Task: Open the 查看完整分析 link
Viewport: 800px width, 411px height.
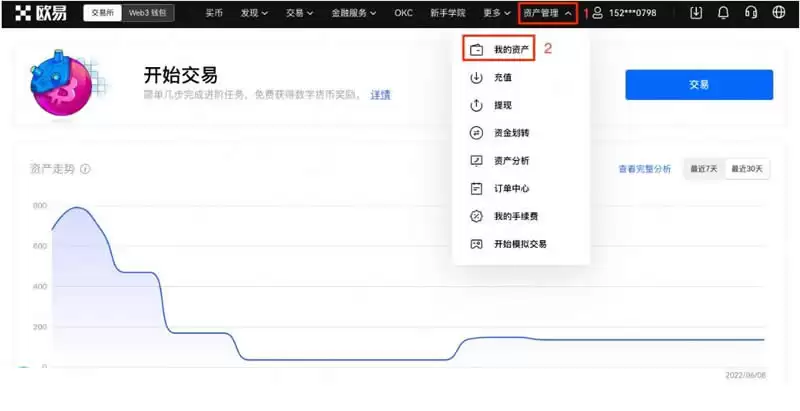Action: 644,169
